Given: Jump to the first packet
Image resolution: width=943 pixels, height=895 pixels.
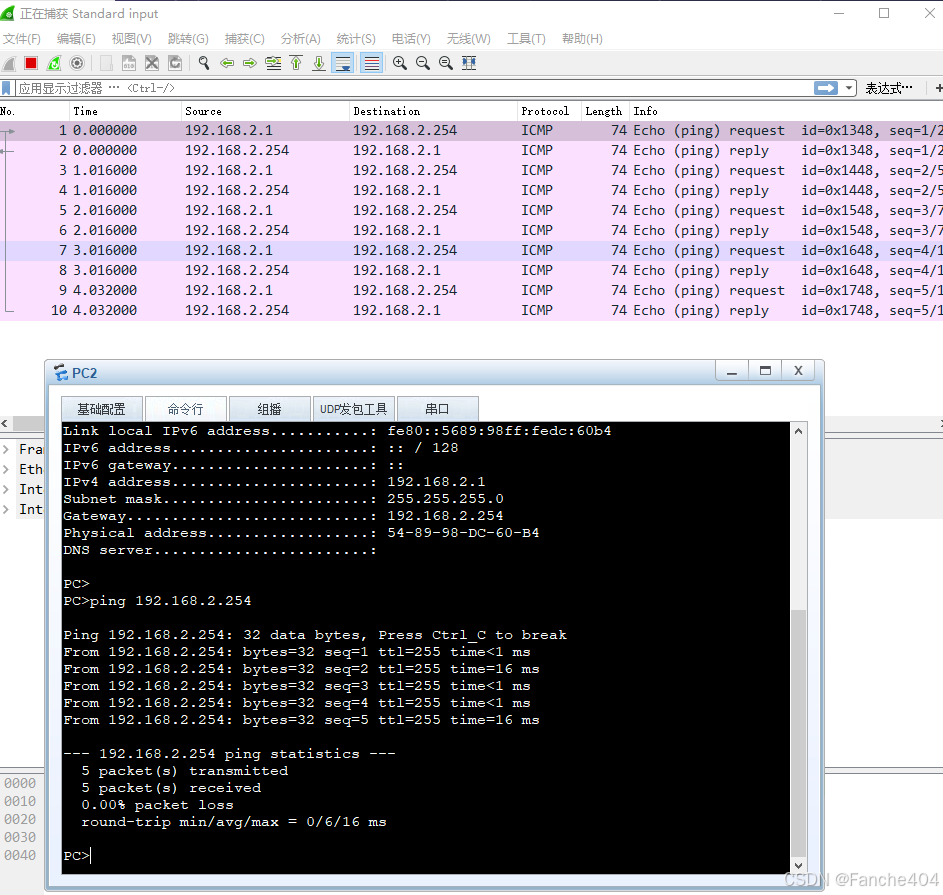Looking at the screenshot, I should (x=296, y=63).
